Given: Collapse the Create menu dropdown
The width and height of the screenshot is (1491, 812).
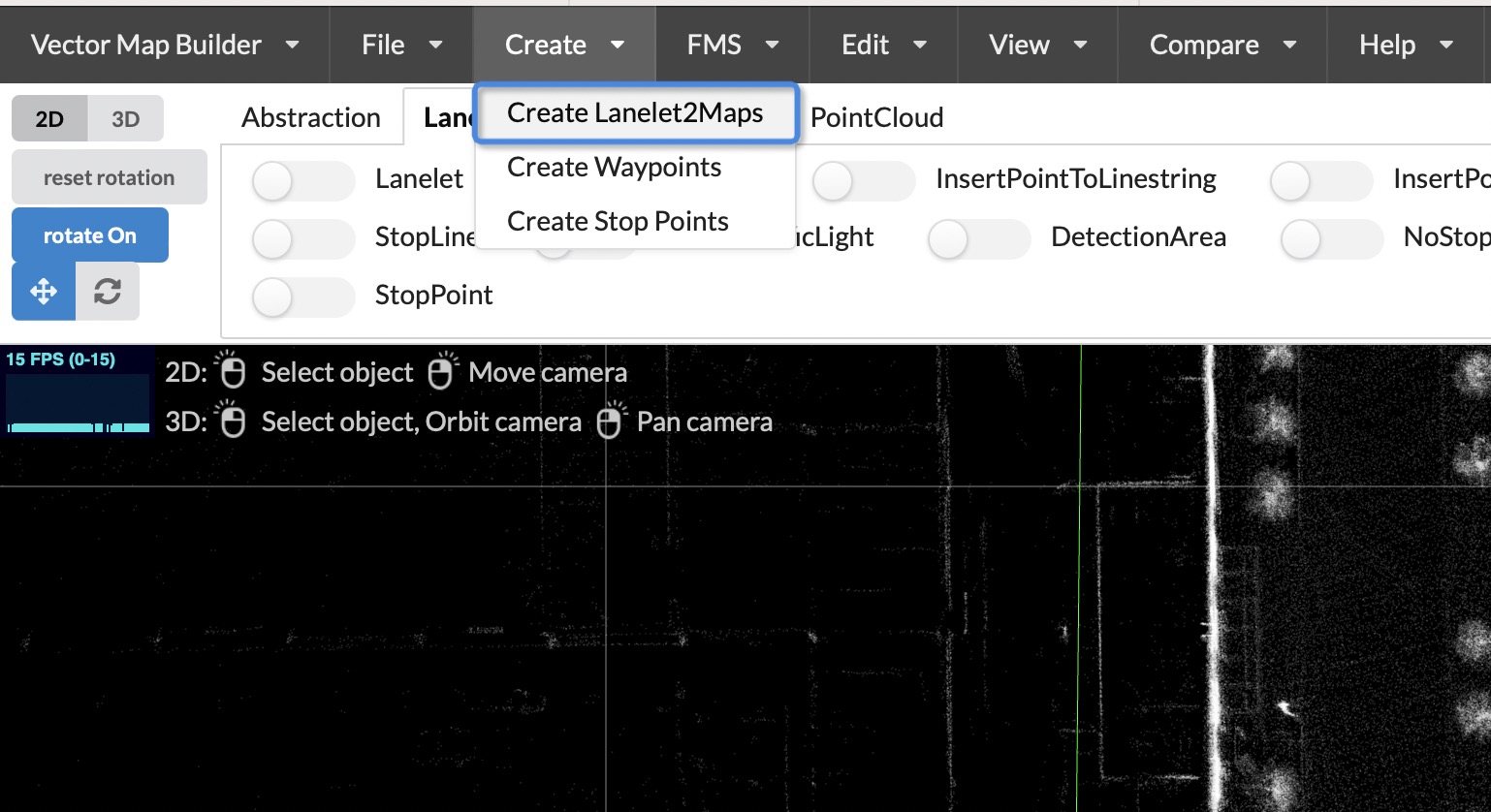Looking at the screenshot, I should tap(564, 45).
